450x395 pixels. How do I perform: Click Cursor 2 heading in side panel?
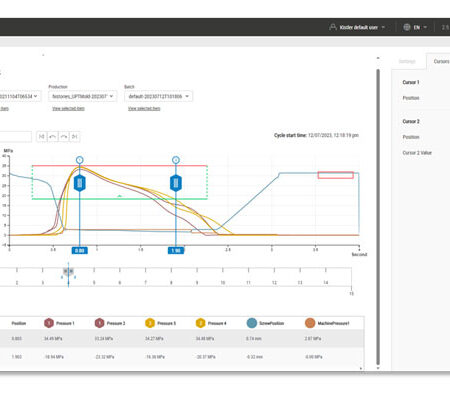pos(411,121)
